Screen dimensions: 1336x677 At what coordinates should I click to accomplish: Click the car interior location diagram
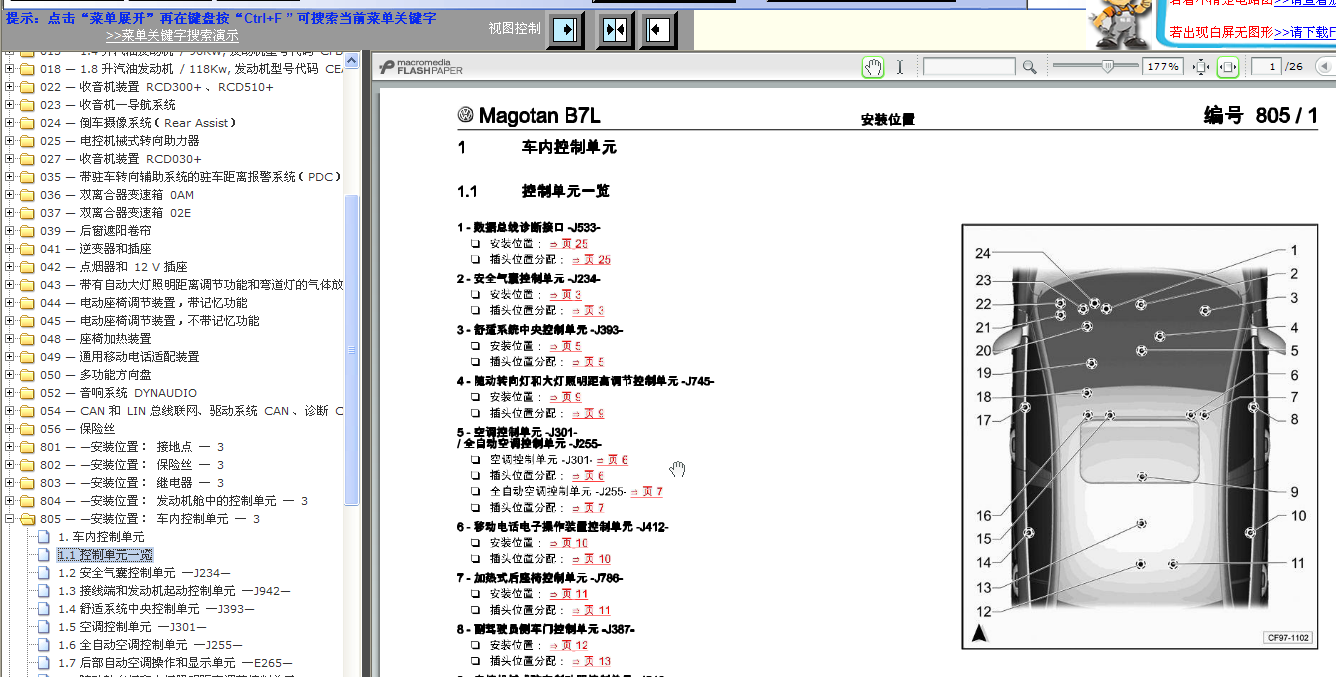tap(1139, 436)
